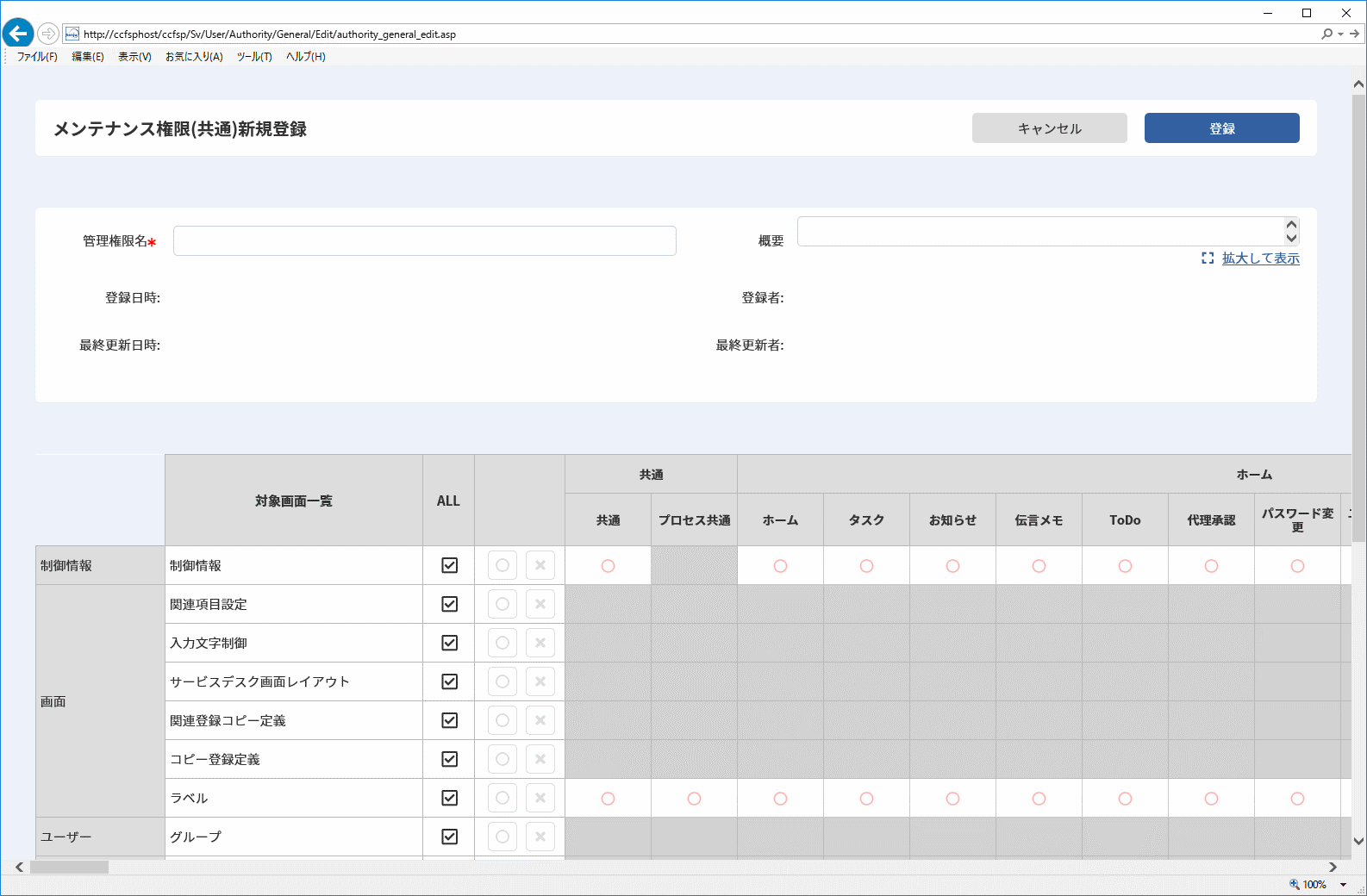Click the expand icon beside 拡大して表示
The width and height of the screenshot is (1367, 896).
coord(1208,258)
